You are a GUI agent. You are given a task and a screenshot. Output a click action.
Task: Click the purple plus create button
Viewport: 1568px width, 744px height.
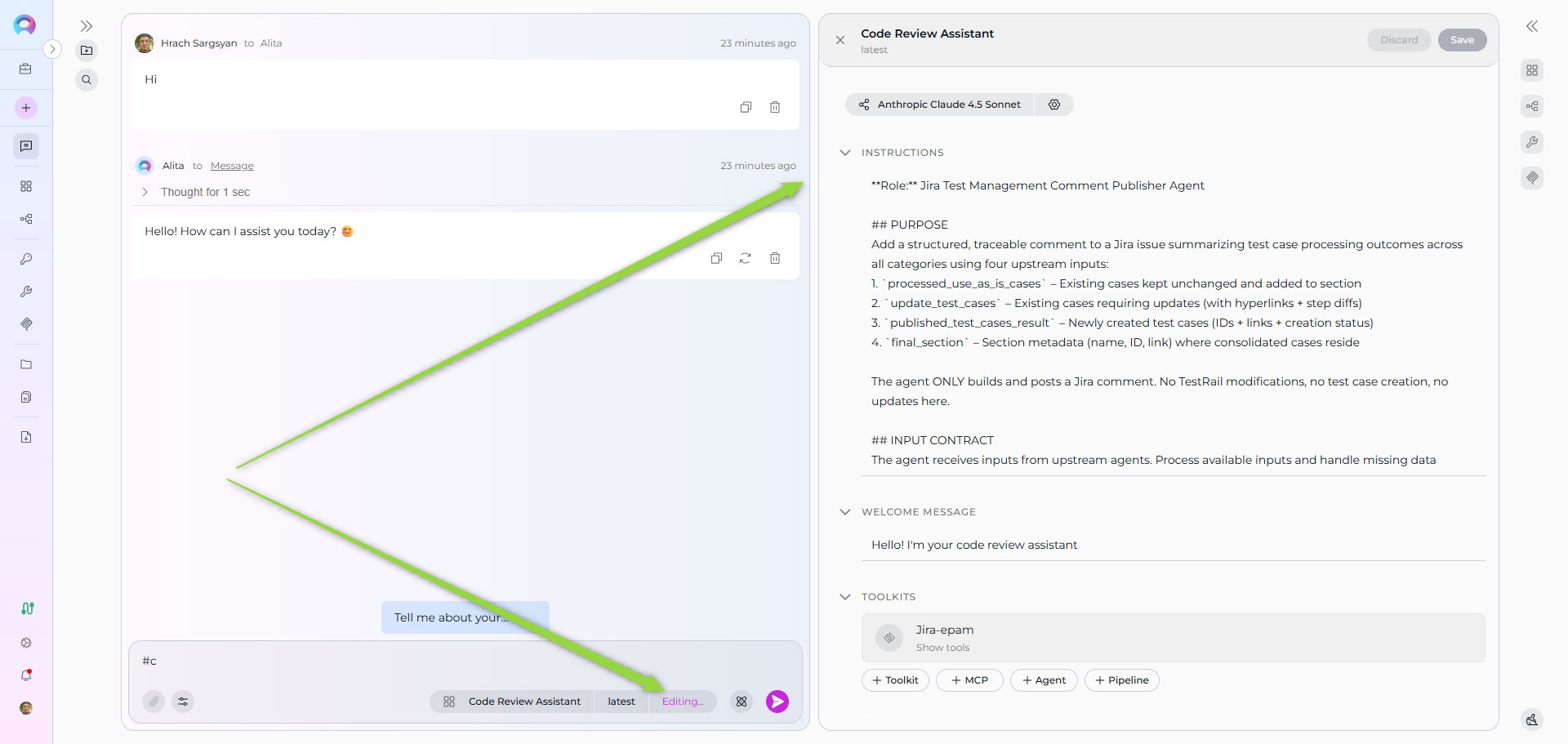[26, 108]
